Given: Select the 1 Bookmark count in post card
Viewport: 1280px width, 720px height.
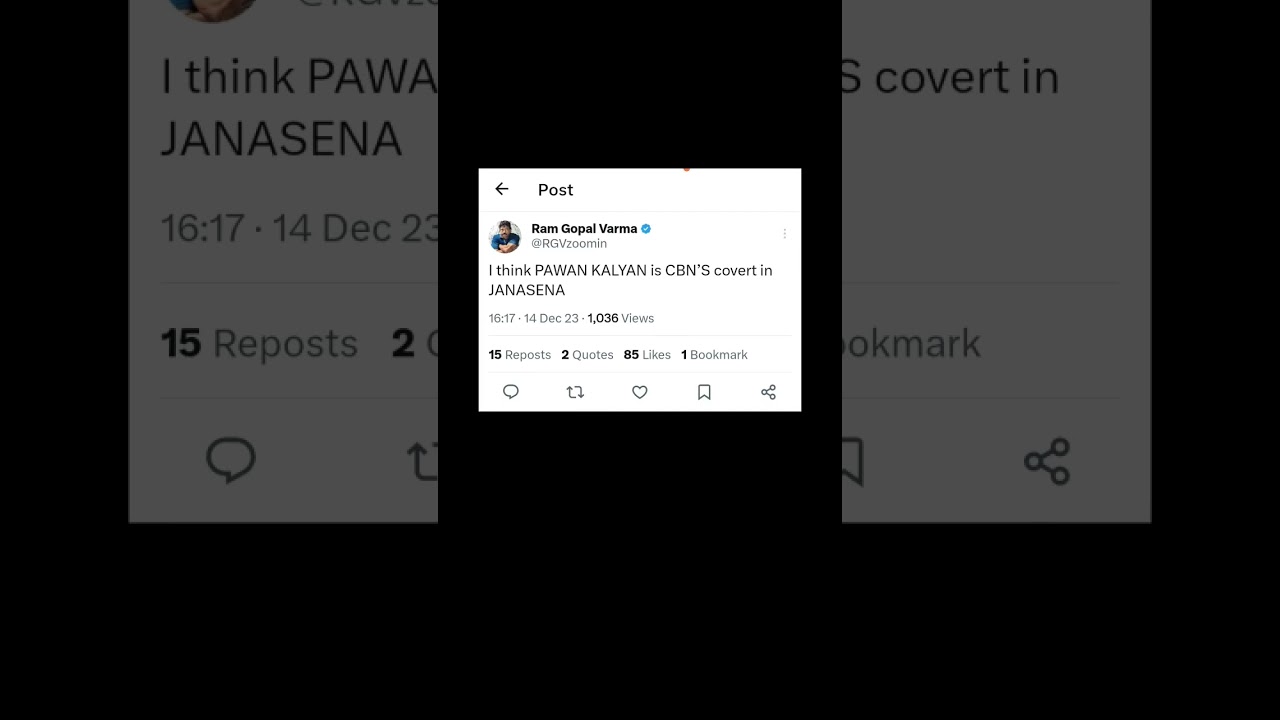Looking at the screenshot, I should click(714, 355).
